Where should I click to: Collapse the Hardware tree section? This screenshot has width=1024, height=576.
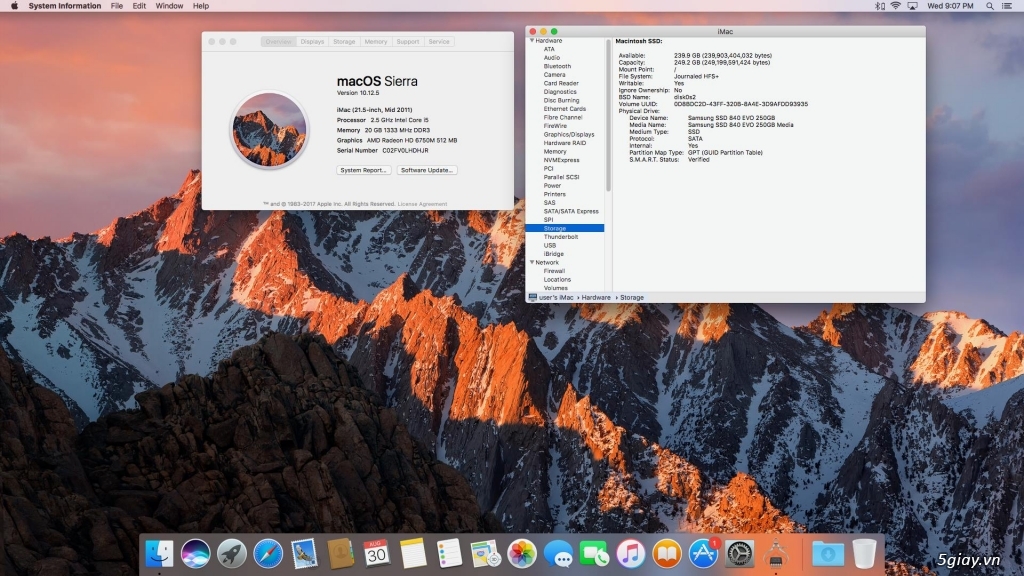pos(532,40)
